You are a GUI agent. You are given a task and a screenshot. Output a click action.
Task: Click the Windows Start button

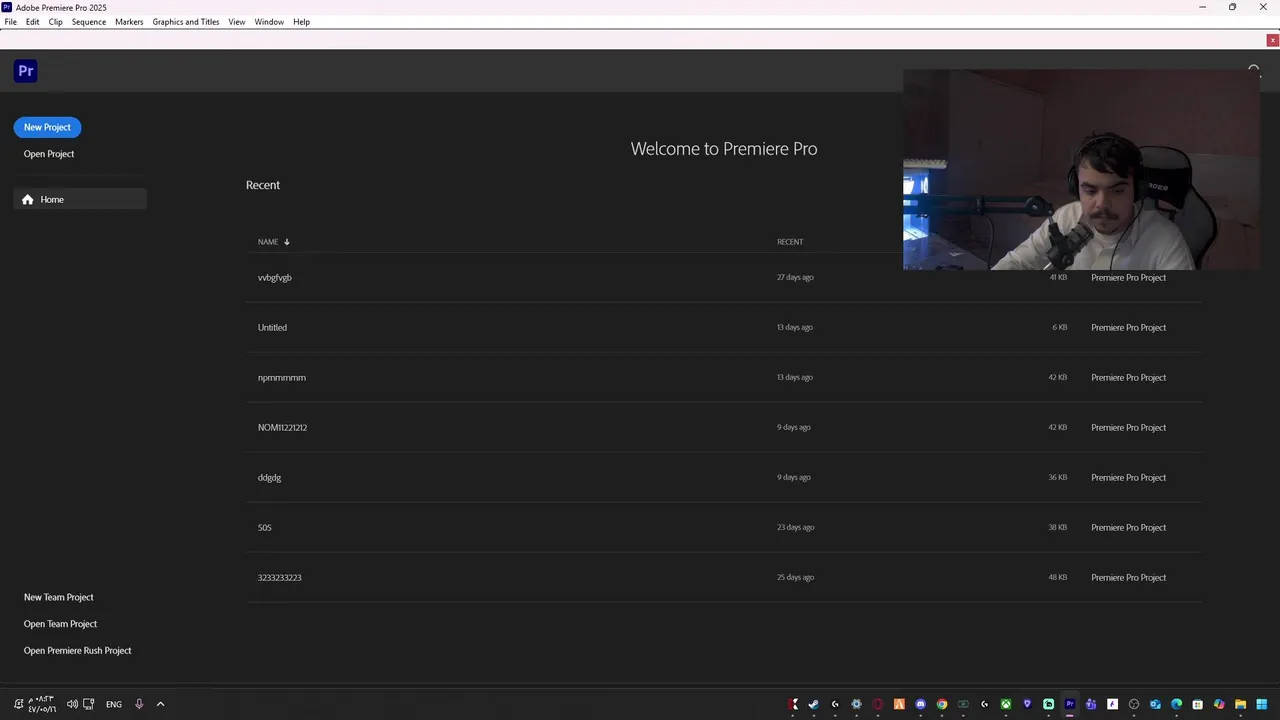tap(1262, 704)
